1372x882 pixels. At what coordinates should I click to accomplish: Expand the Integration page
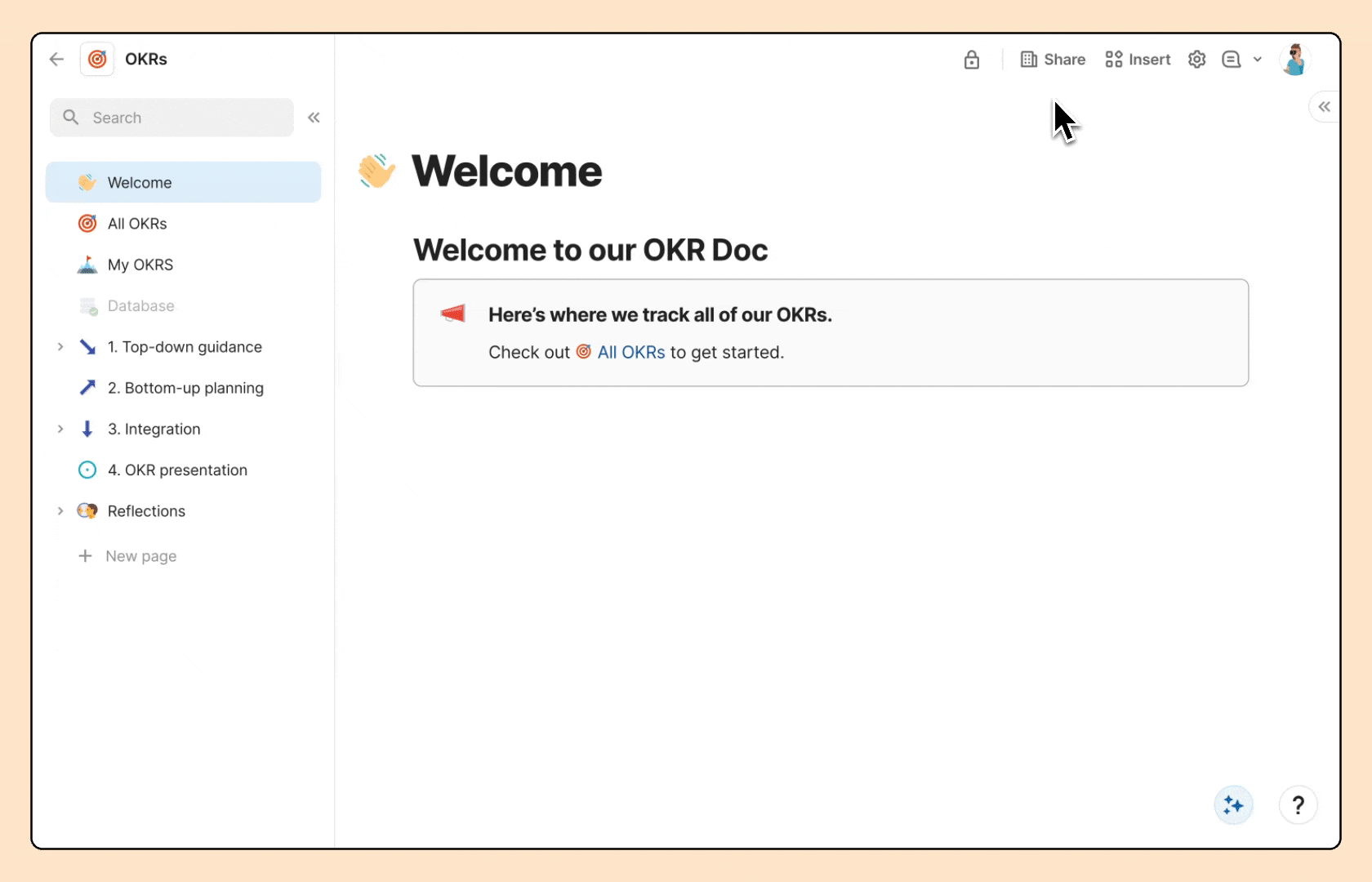pos(60,429)
